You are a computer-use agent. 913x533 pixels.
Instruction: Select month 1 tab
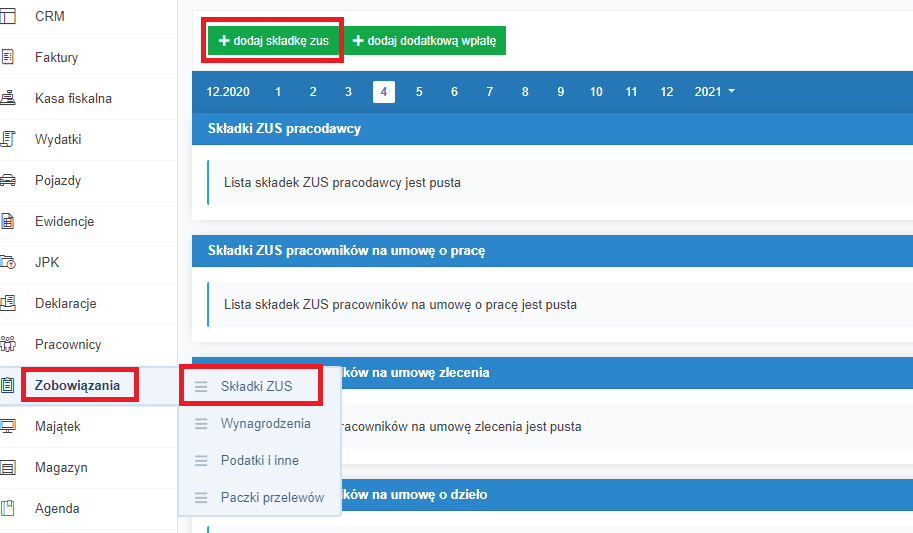(278, 92)
